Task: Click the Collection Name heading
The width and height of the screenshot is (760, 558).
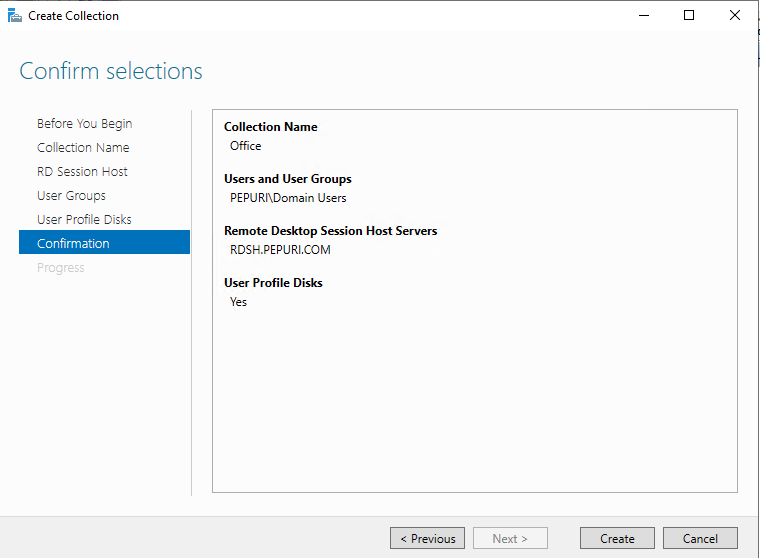Action: 270,127
